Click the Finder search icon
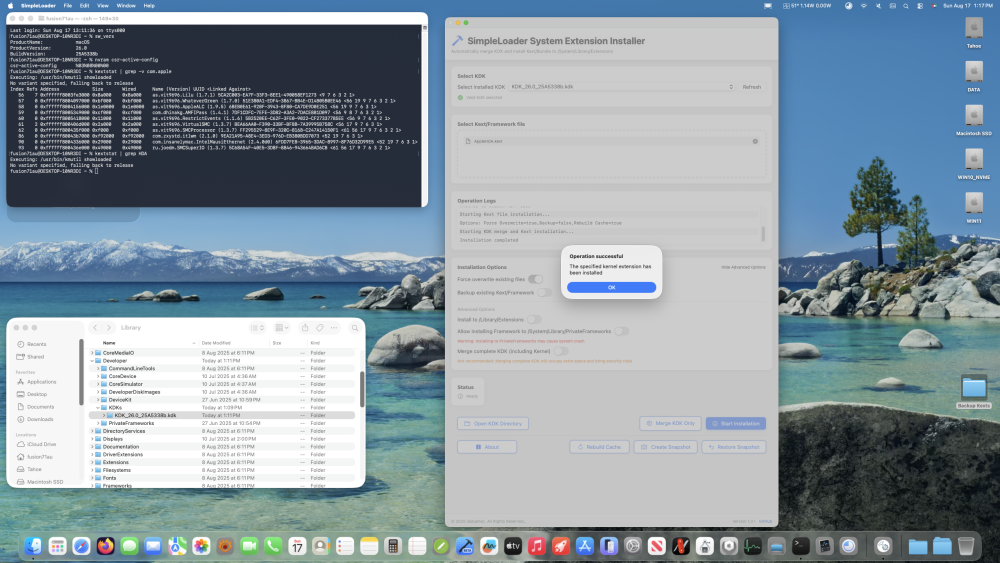 click(355, 328)
